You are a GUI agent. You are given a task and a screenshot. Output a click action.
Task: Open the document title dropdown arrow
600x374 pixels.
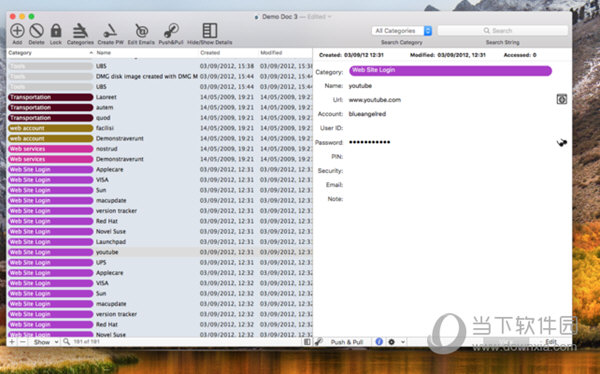pyautogui.click(x=329, y=17)
